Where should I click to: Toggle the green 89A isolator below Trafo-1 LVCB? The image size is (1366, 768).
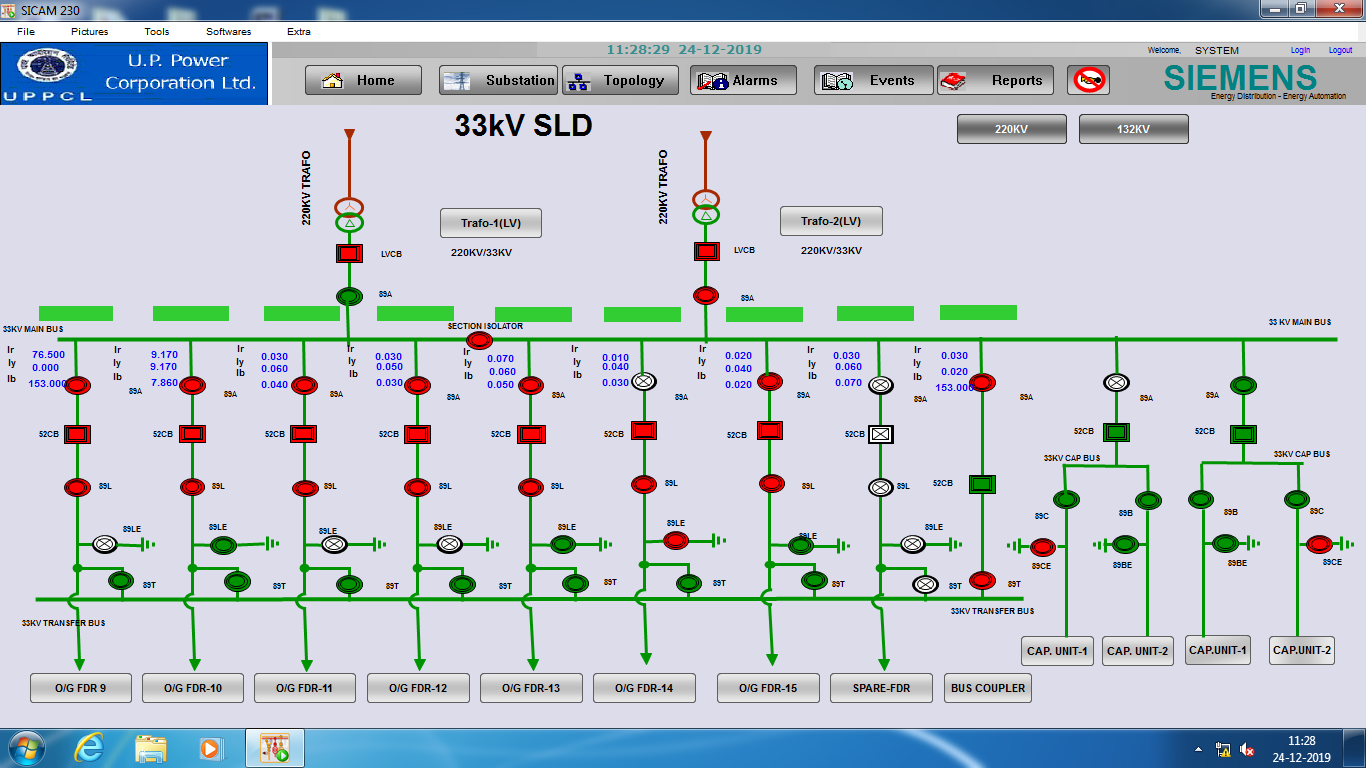point(348,296)
